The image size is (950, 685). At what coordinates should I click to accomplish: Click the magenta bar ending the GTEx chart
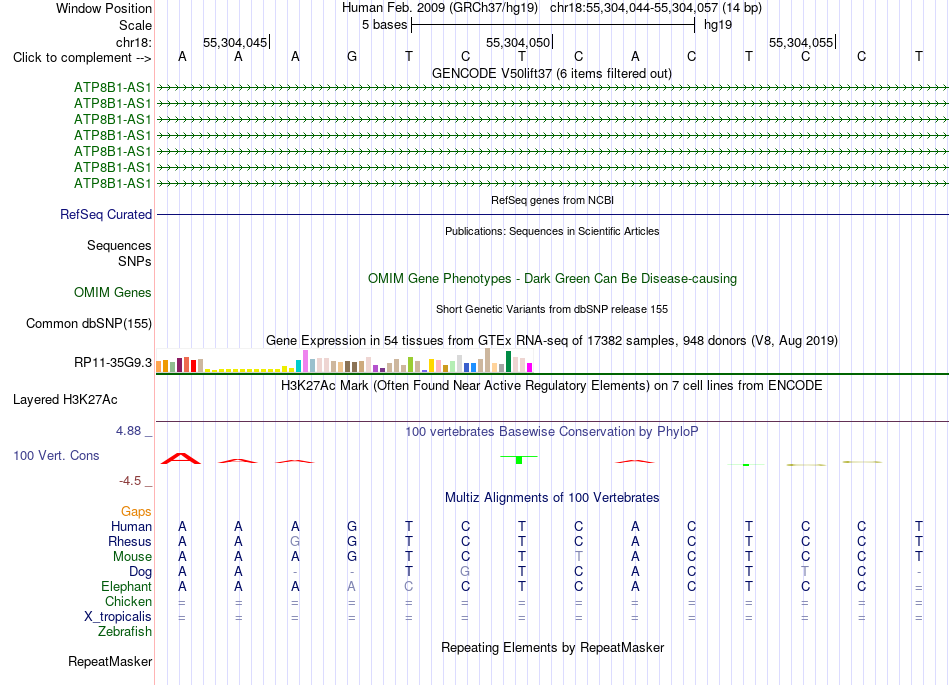pyautogui.click(x=530, y=367)
